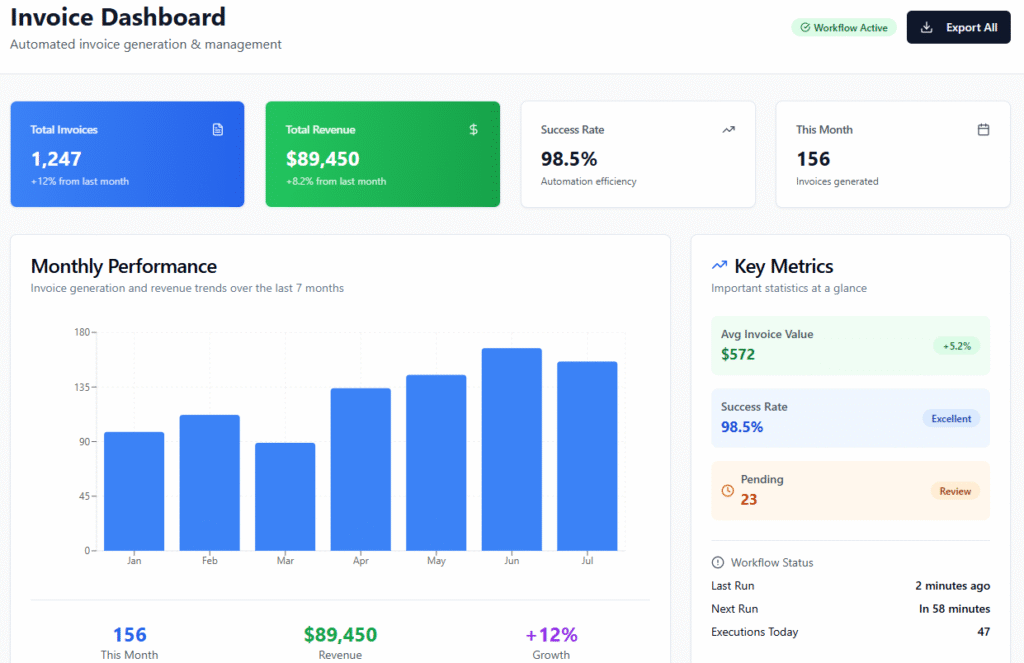This screenshot has height=663, width=1024.
Task: Click the download icon in Export All
Action: pos(927,28)
